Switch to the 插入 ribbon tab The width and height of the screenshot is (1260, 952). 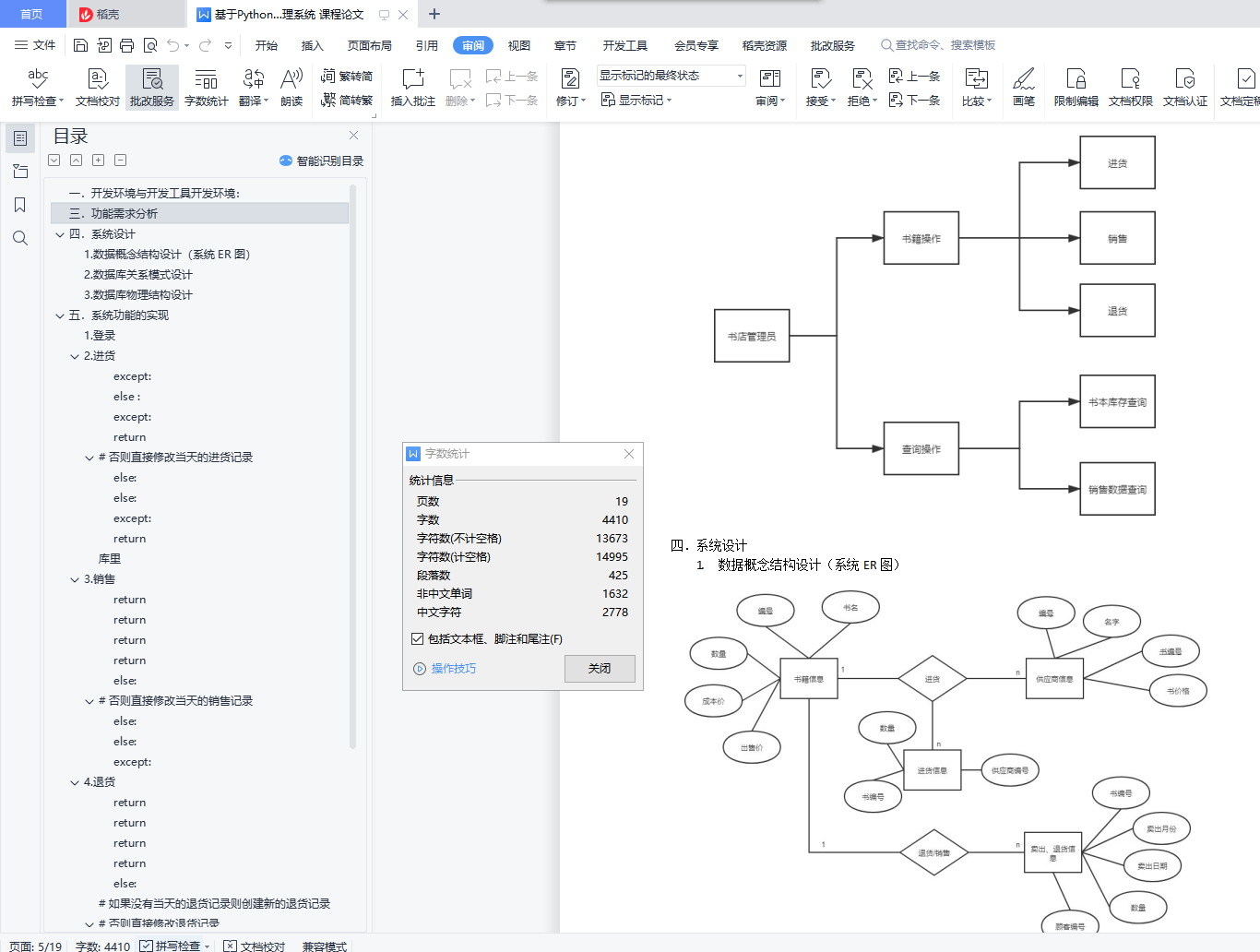coord(313,45)
